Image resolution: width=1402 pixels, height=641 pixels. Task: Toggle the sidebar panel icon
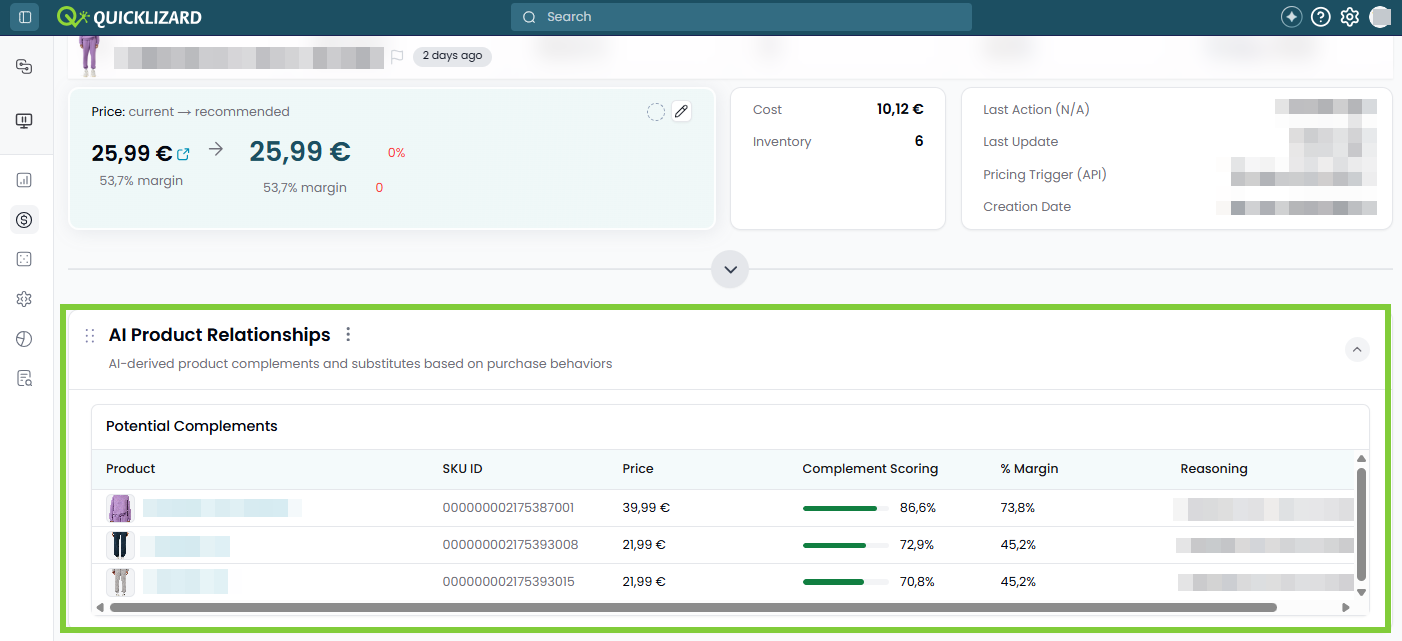click(25, 17)
